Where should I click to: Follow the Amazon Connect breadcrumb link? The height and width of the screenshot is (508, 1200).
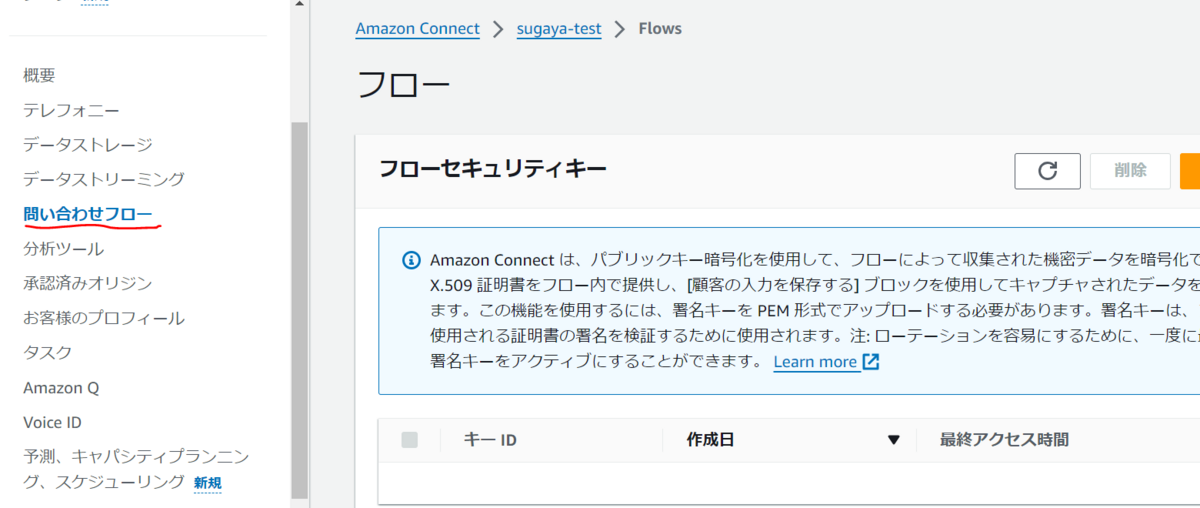(x=418, y=29)
